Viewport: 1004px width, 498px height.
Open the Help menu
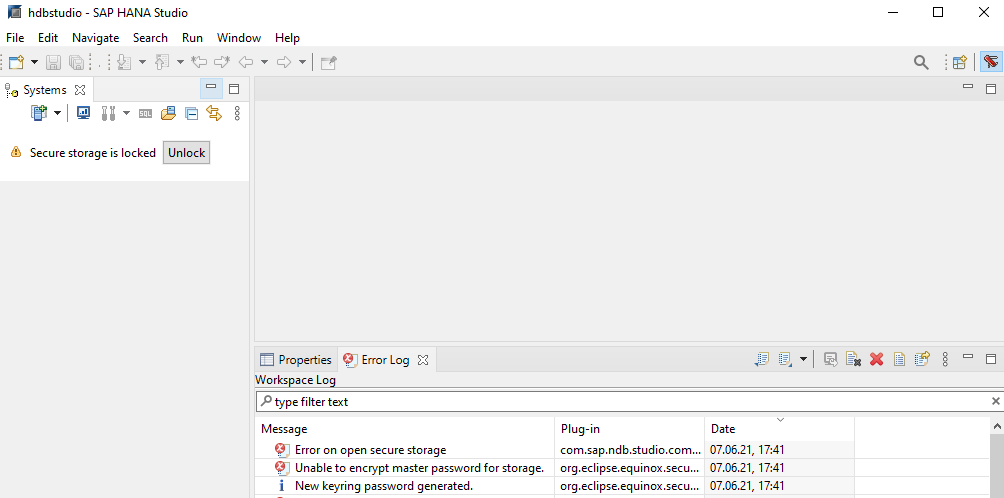[x=287, y=38]
